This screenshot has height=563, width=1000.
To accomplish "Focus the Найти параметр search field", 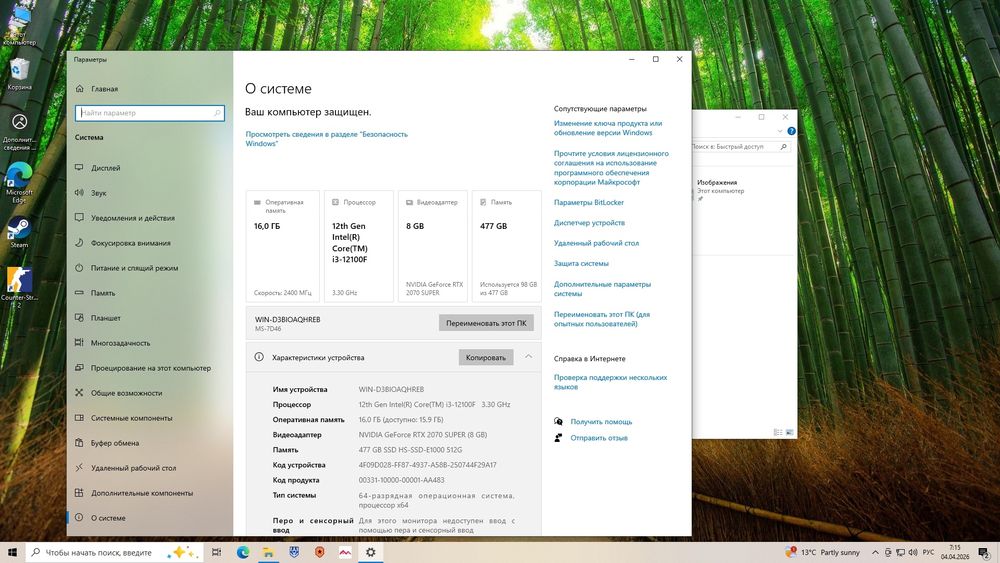I will pos(150,113).
